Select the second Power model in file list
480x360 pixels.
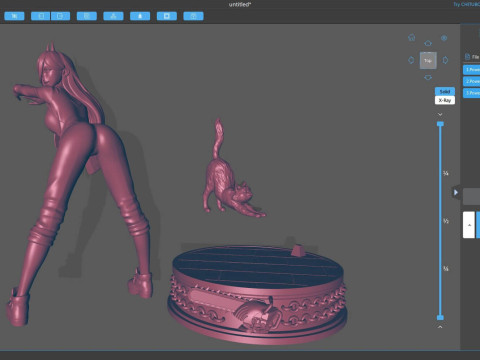471,81
